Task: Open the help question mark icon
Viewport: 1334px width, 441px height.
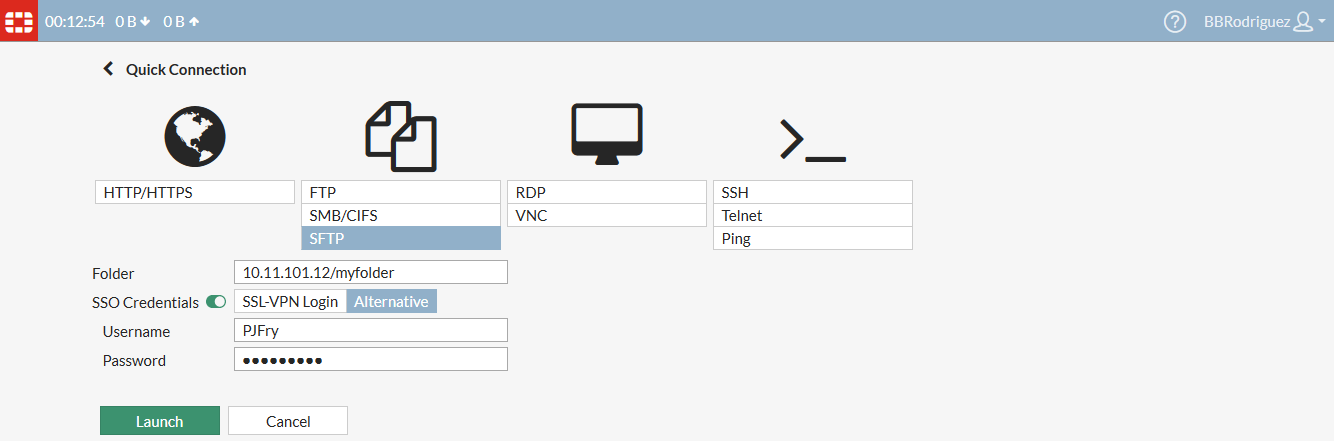Action: pyautogui.click(x=1175, y=21)
